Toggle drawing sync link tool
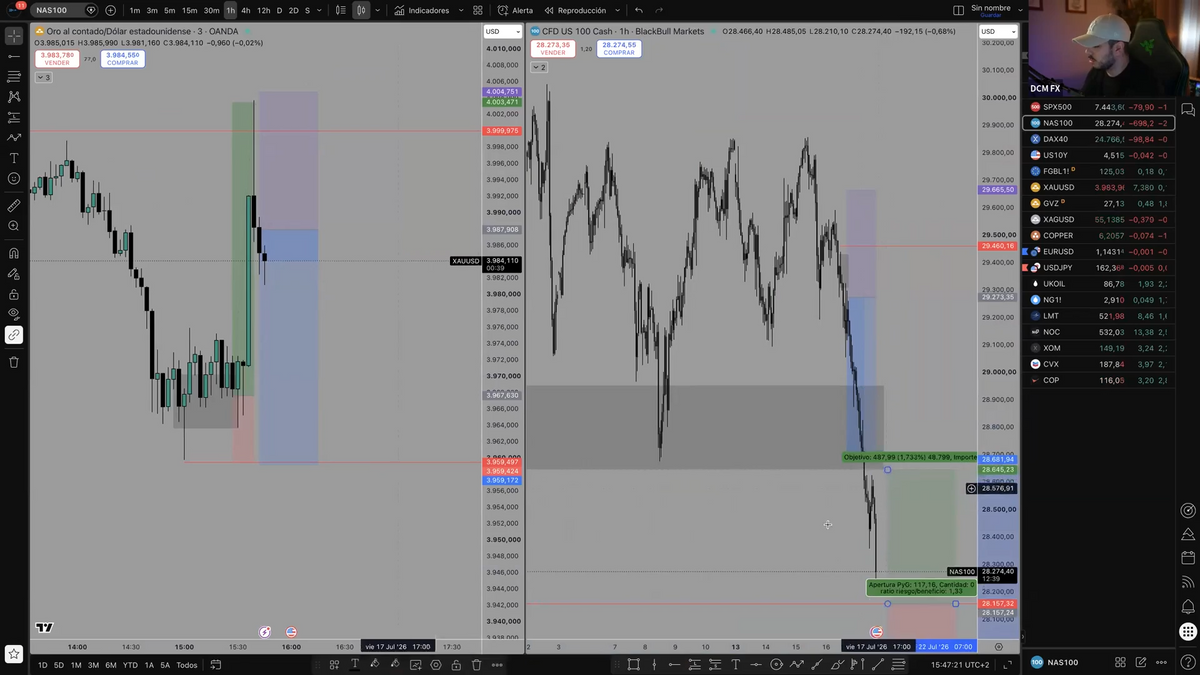This screenshot has width=1200, height=675. [14, 335]
